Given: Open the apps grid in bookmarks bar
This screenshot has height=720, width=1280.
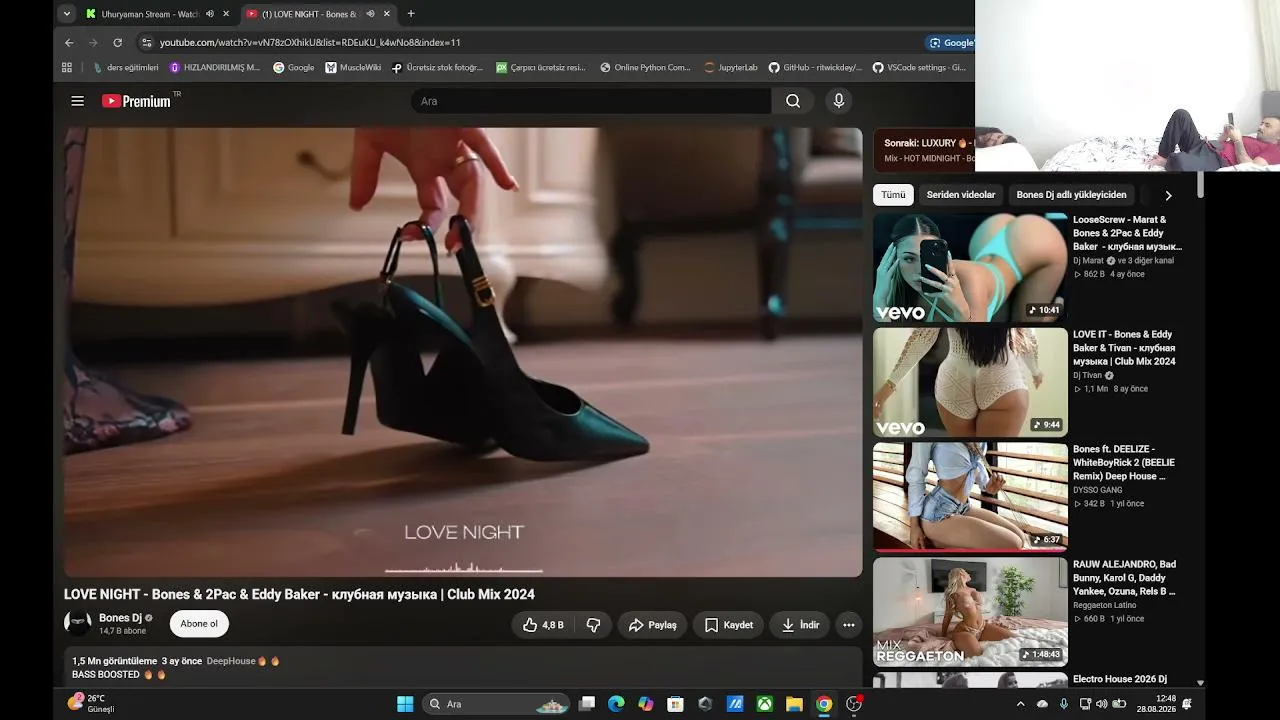Looking at the screenshot, I should click(67, 68).
